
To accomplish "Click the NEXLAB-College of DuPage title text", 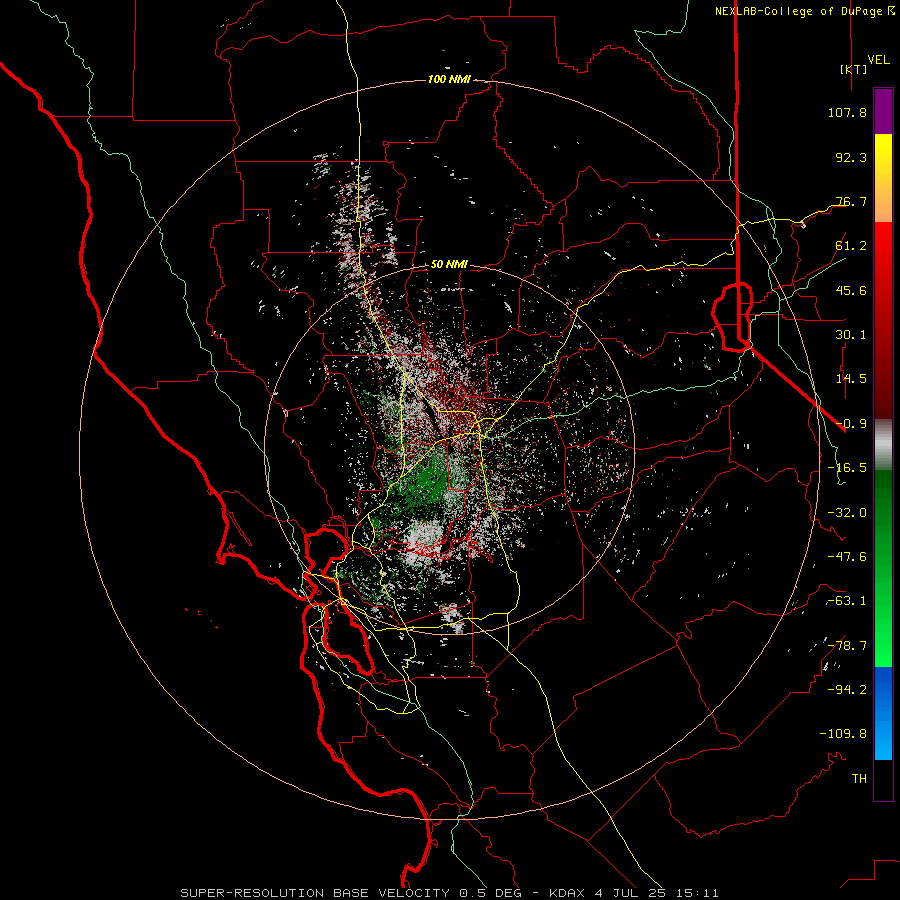I will tap(804, 11).
